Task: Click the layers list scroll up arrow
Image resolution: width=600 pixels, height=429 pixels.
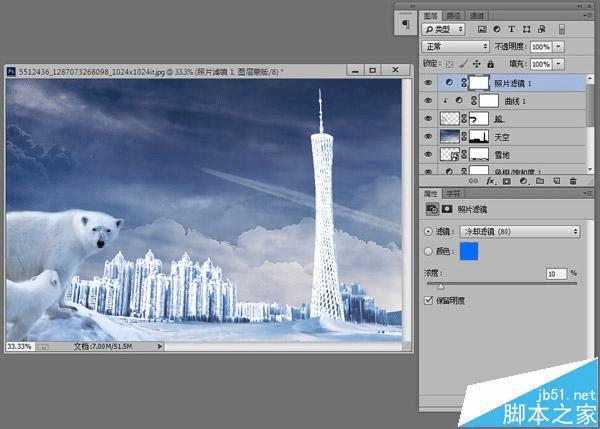Action: [x=590, y=78]
